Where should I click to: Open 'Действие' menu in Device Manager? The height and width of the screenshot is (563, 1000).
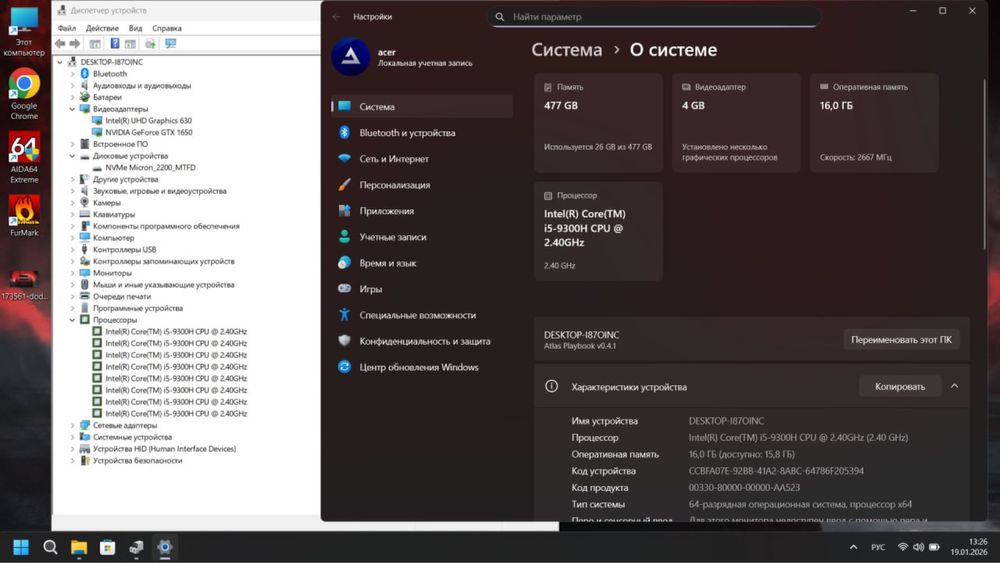point(102,28)
